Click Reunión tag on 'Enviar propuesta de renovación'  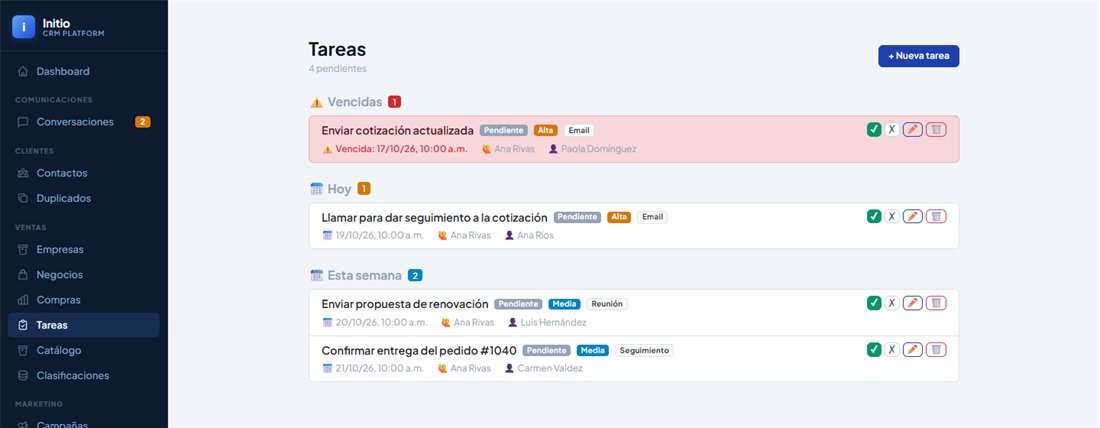click(607, 305)
